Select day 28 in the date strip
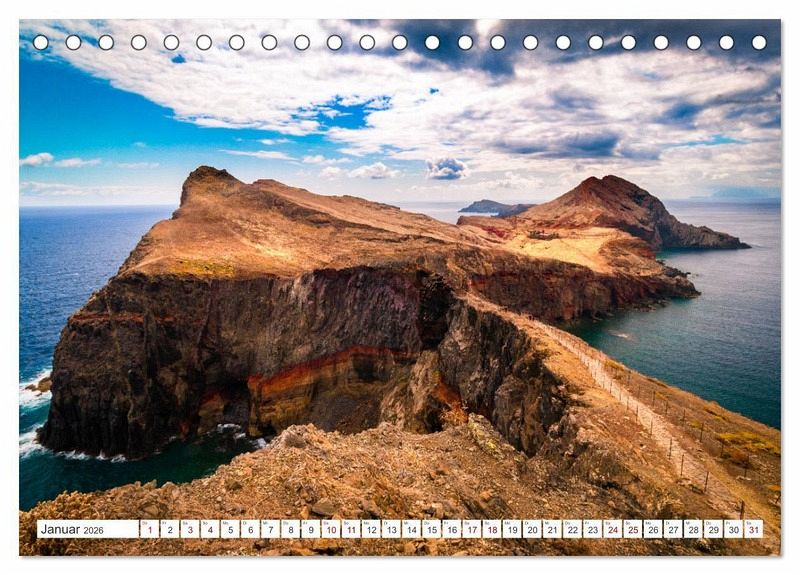The image size is (800, 575). [694, 529]
